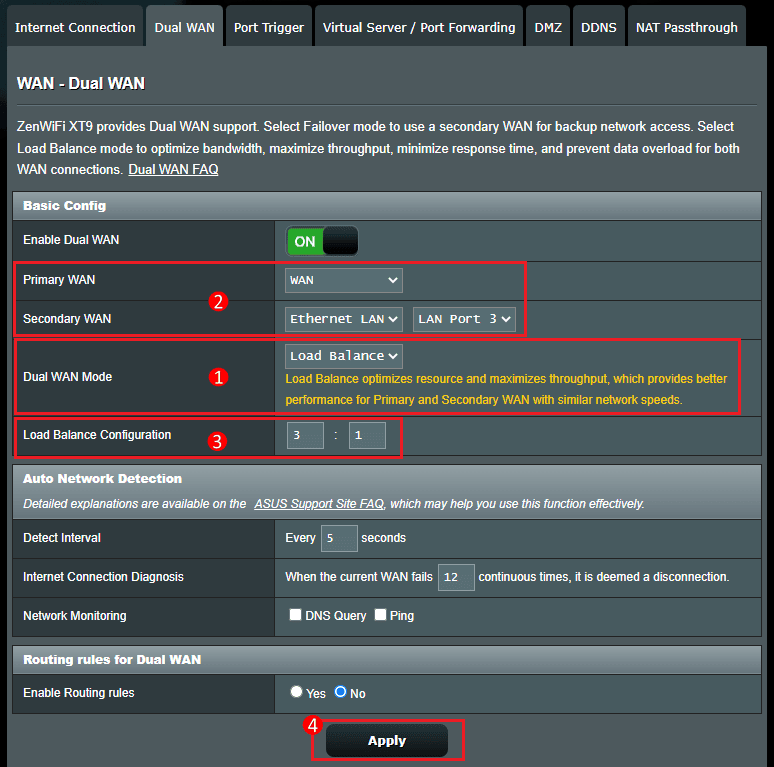Open Virtual Server / Port Forwarding tab
774x767 pixels.
(419, 27)
